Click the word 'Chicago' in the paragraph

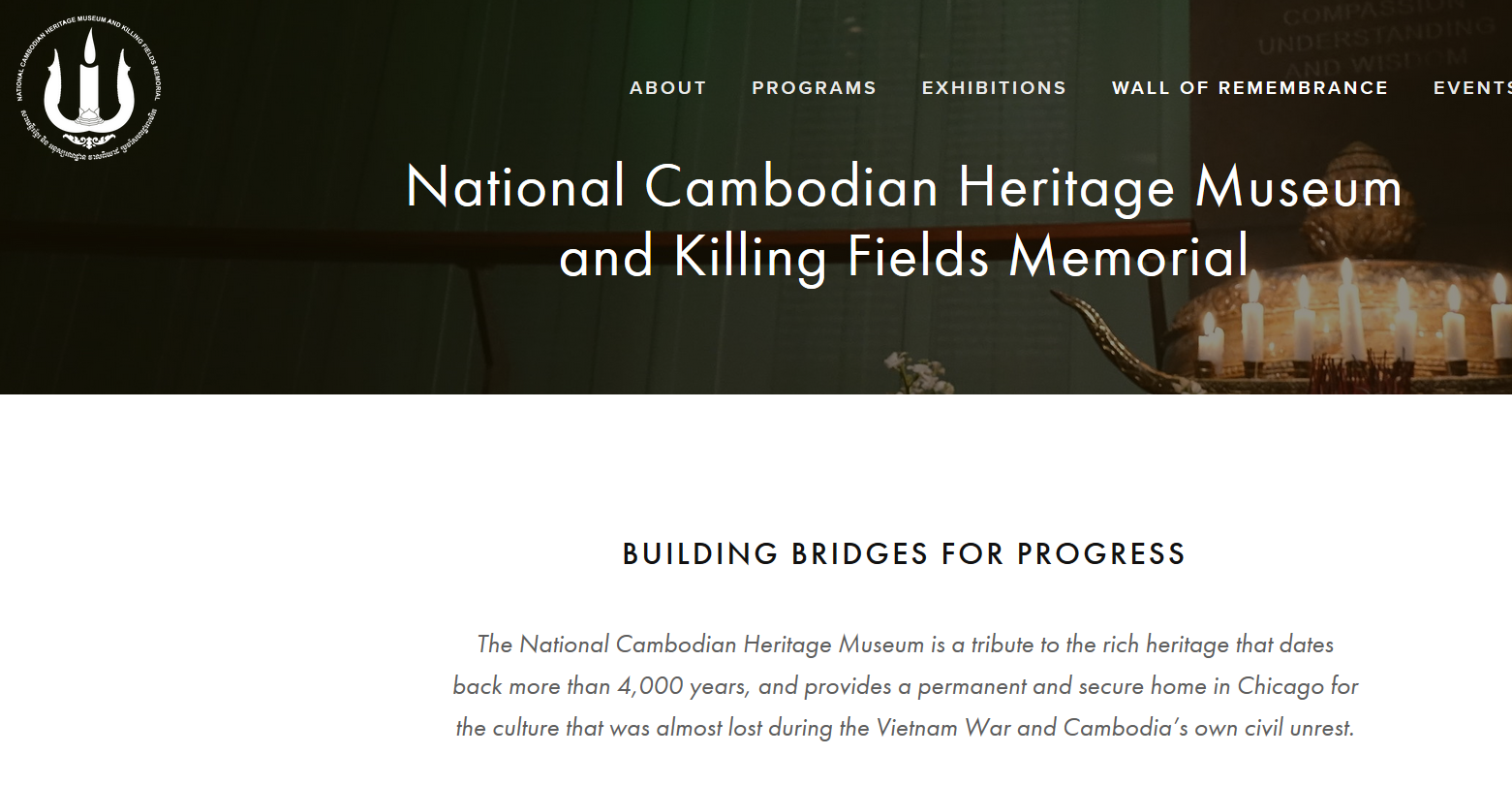pos(1281,686)
